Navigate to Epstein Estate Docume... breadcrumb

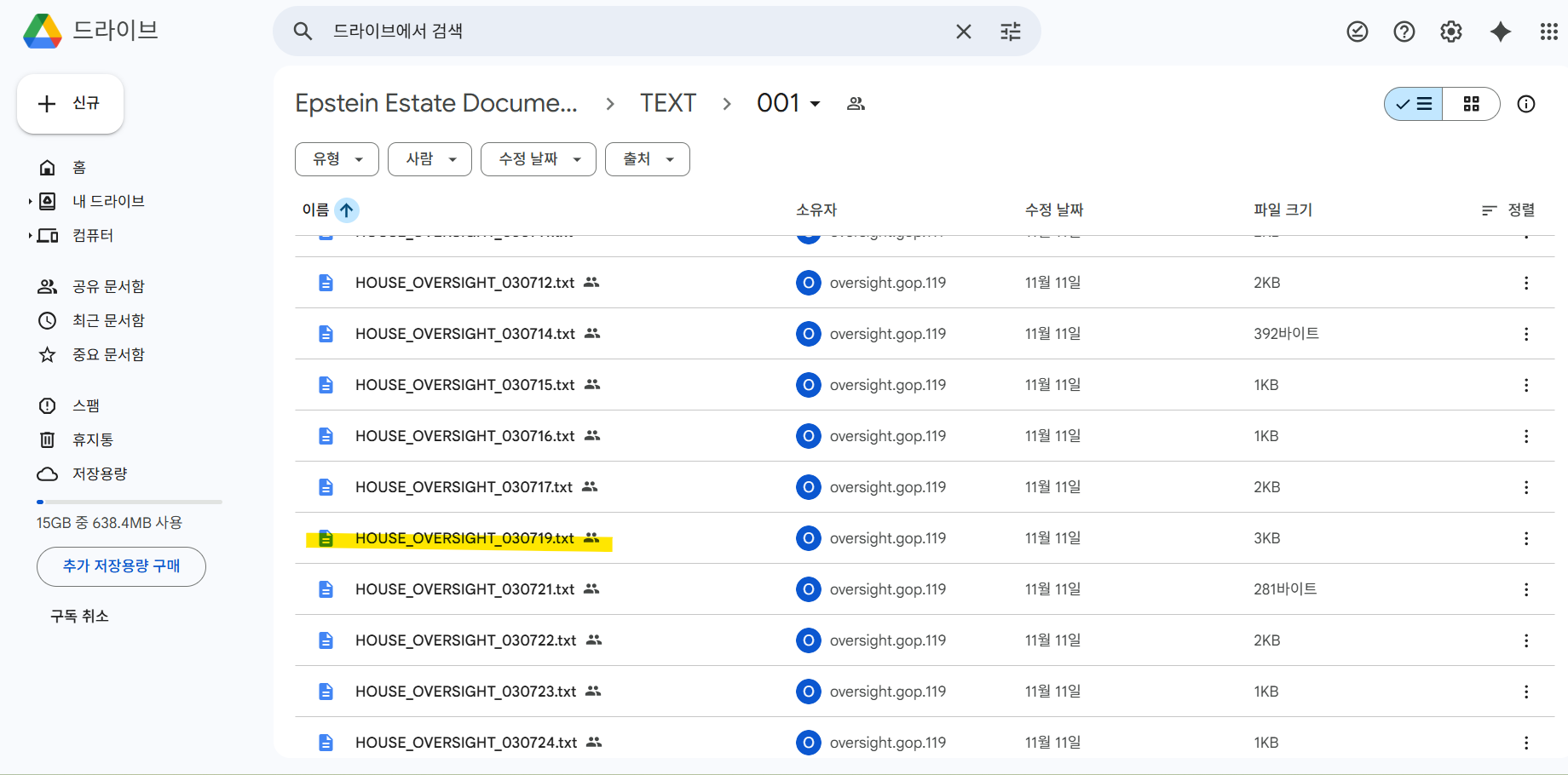click(x=436, y=103)
